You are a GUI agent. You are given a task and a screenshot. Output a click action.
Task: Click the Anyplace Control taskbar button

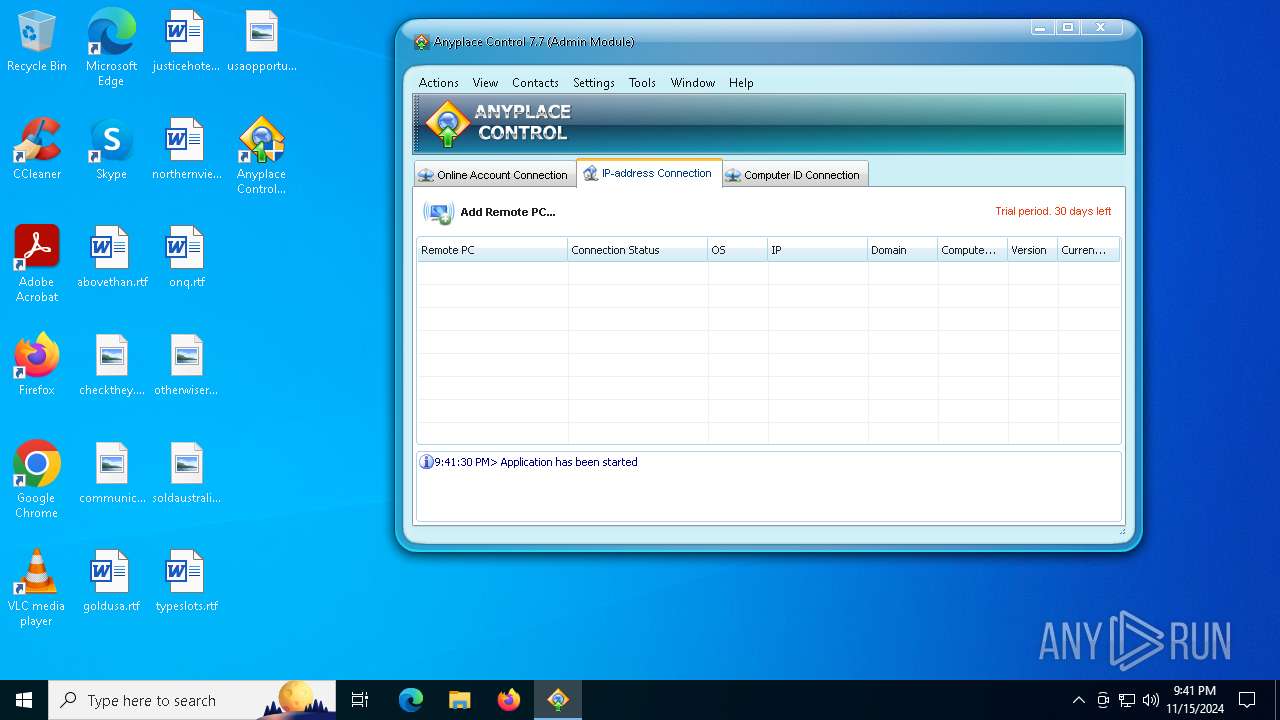pyautogui.click(x=557, y=700)
